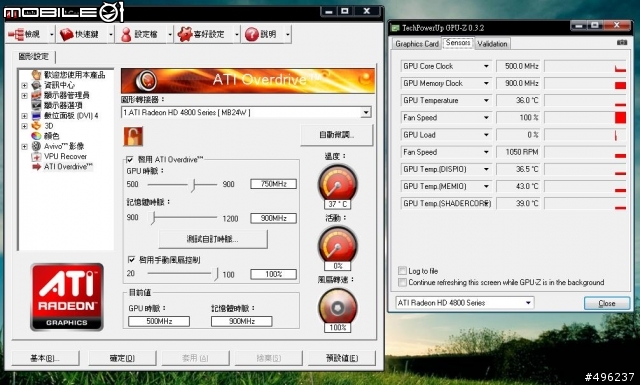The height and width of the screenshot is (385, 640).
Task: Switch to the Sensors tab
Action: coord(458,43)
